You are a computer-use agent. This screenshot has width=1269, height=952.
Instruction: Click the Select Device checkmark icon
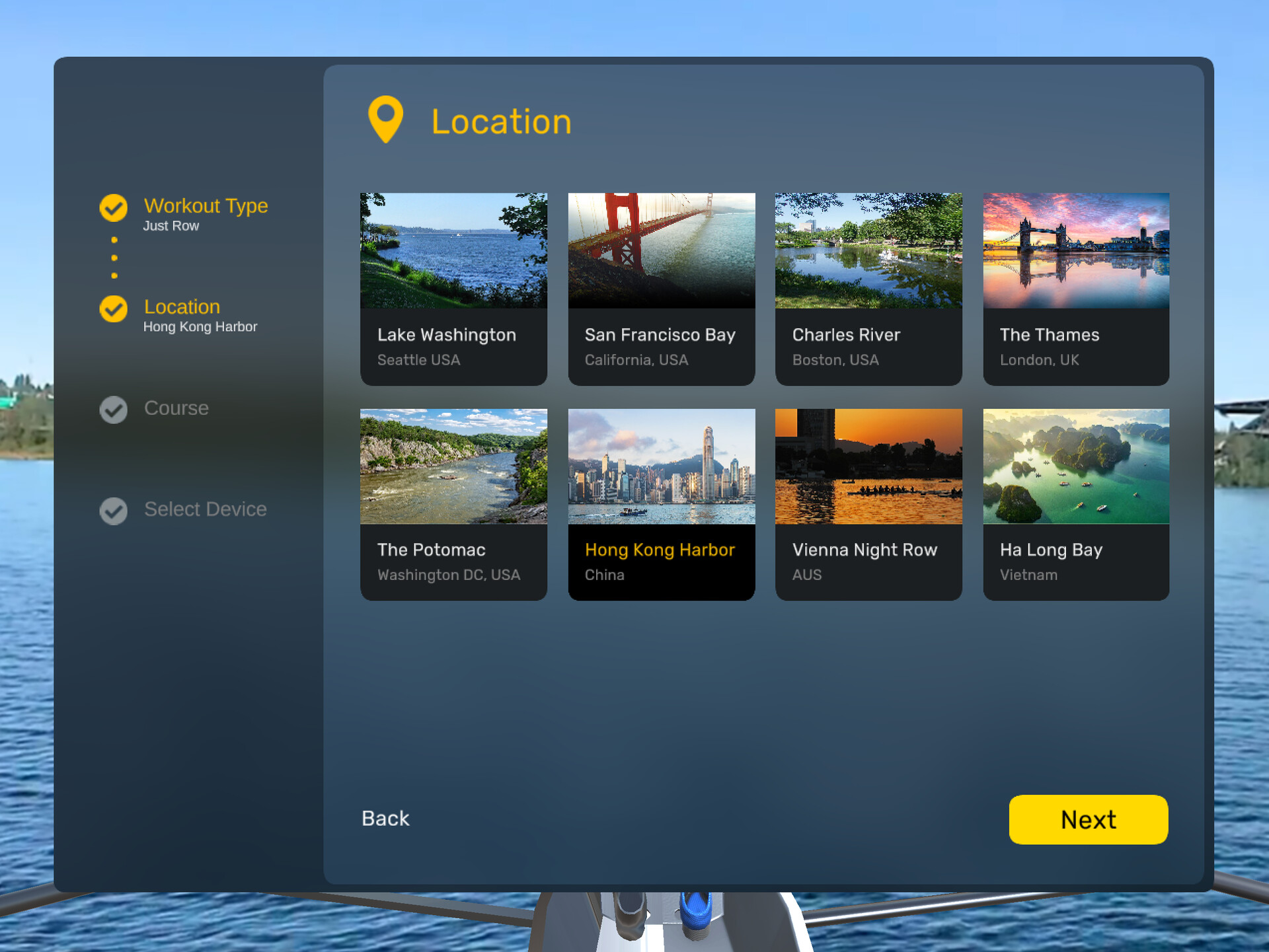pyautogui.click(x=114, y=511)
